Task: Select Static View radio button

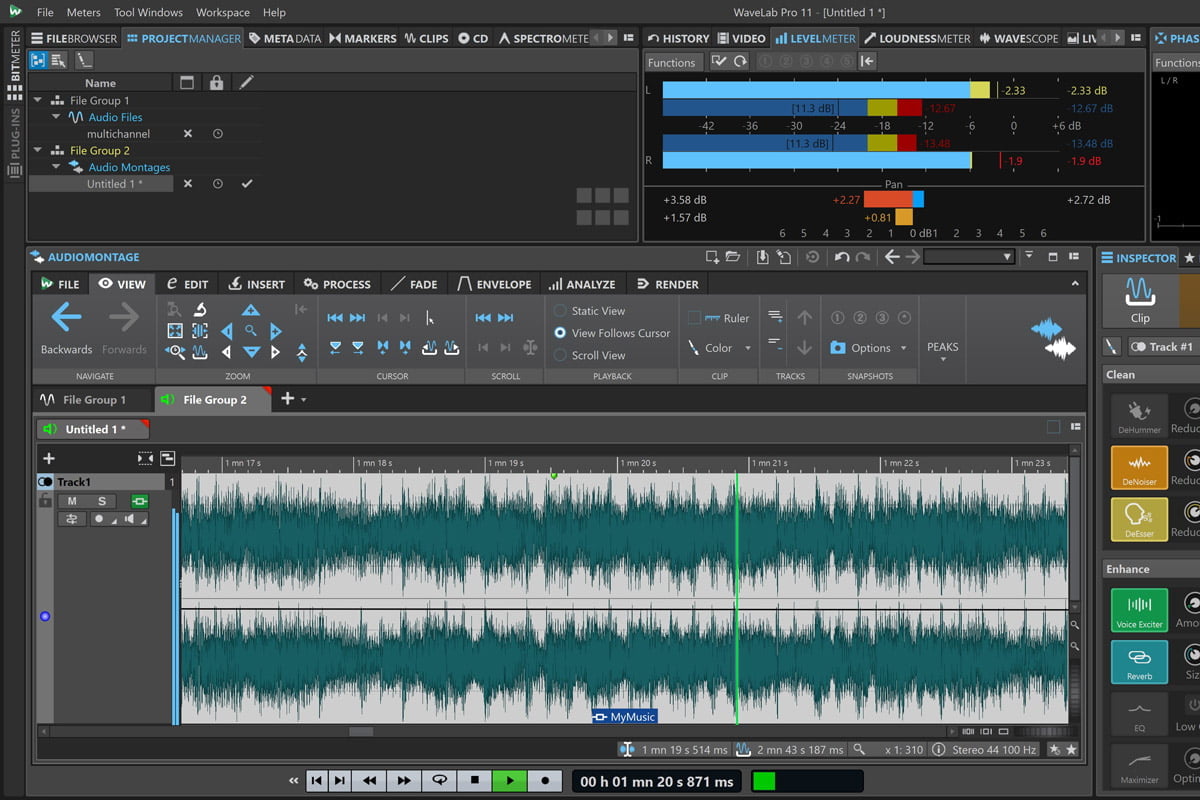Action: click(560, 311)
